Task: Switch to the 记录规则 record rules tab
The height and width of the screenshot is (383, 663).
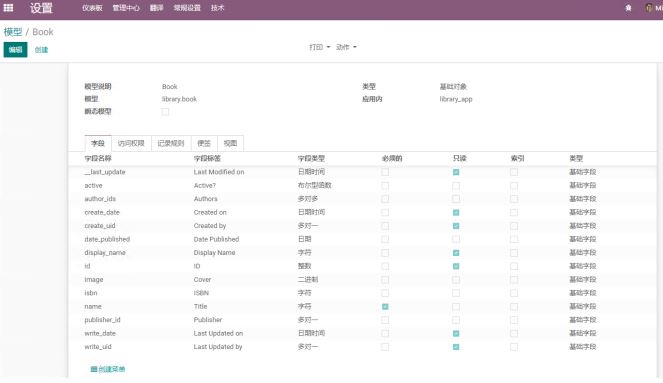Action: click(171, 143)
